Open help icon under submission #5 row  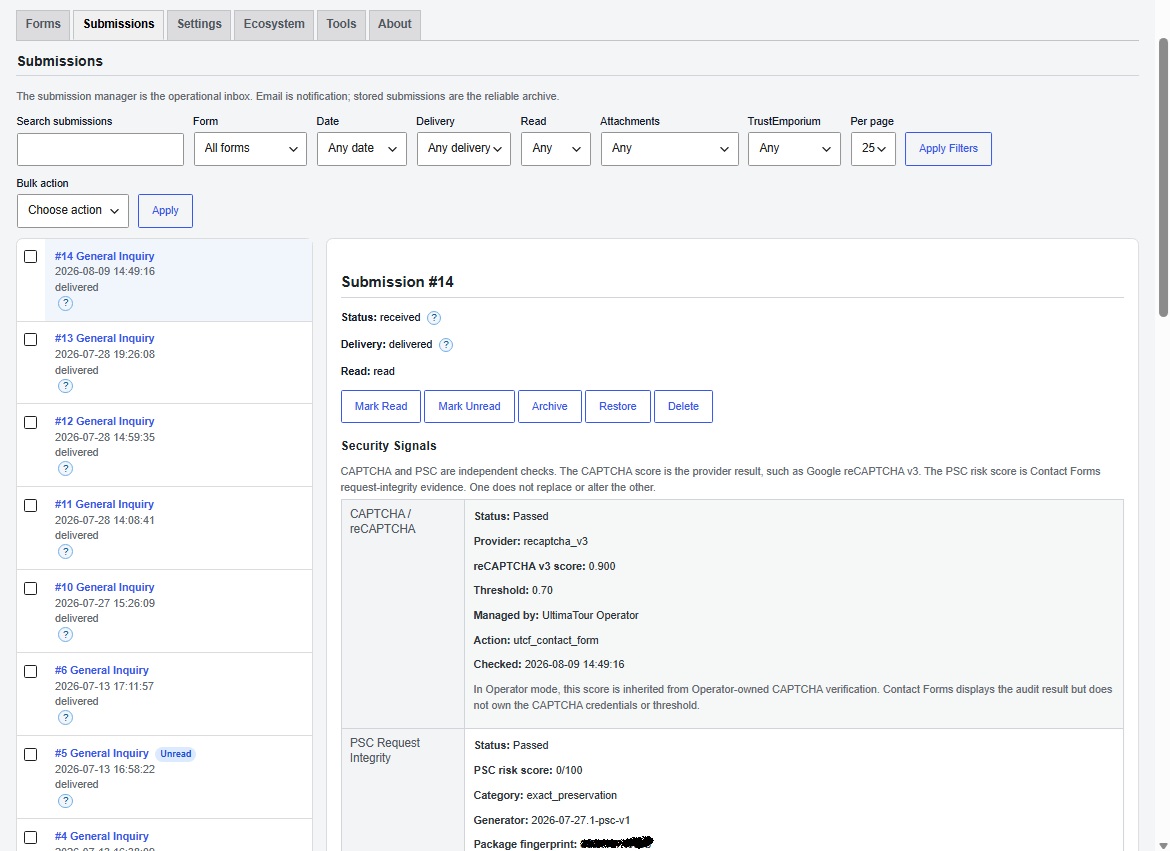[66, 801]
